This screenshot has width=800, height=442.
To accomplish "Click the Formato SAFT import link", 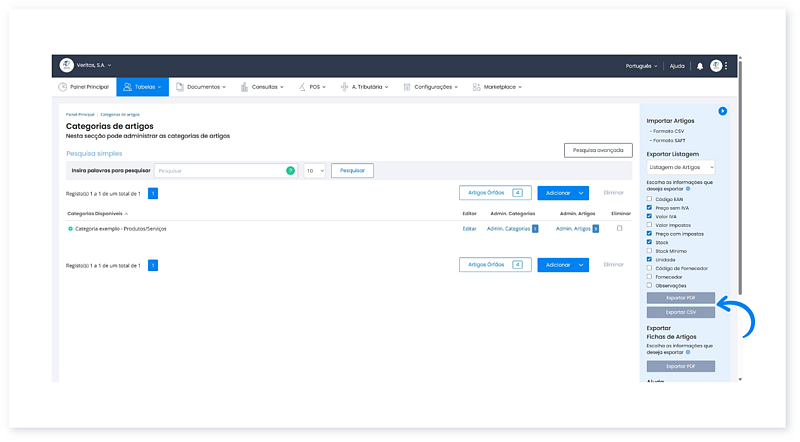I will (668, 141).
